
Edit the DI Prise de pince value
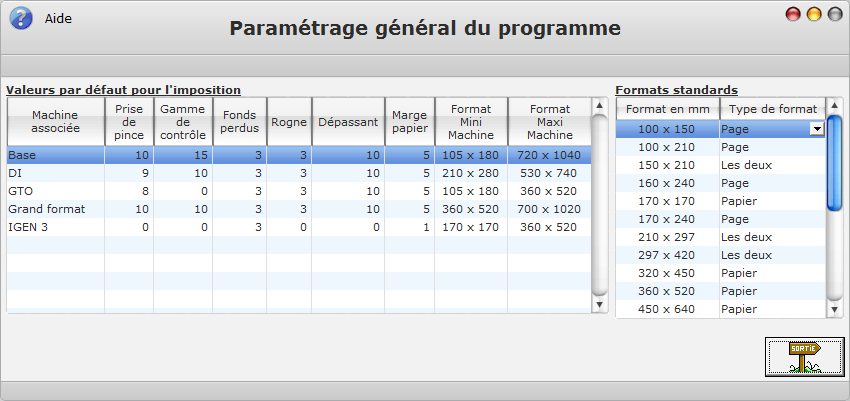[129, 173]
